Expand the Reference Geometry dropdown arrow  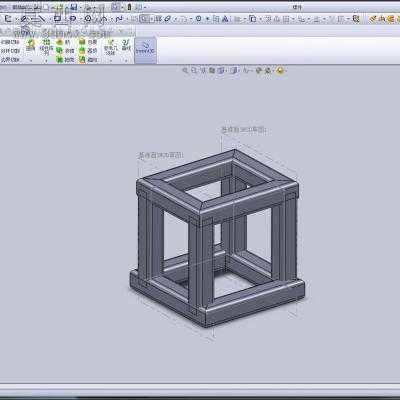point(111,60)
